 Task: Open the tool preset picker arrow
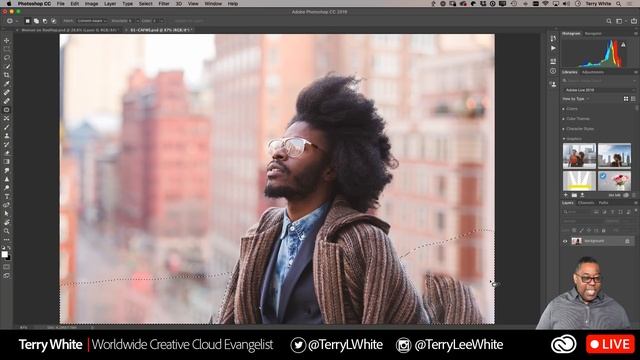tap(16, 21)
